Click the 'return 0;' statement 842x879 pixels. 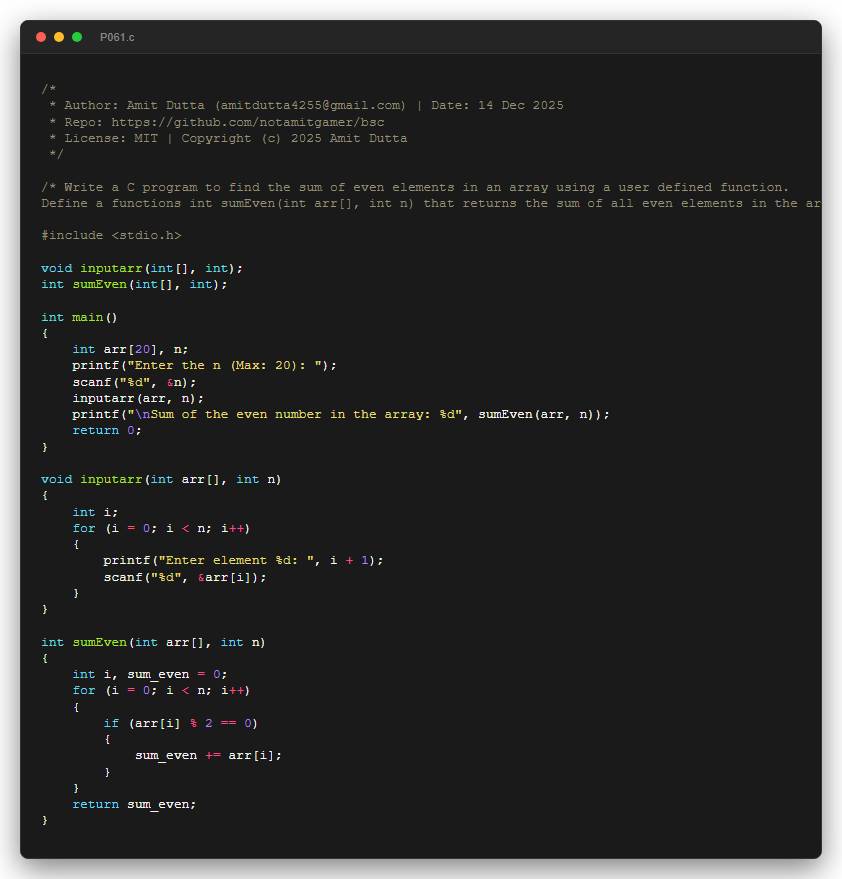tap(107, 431)
